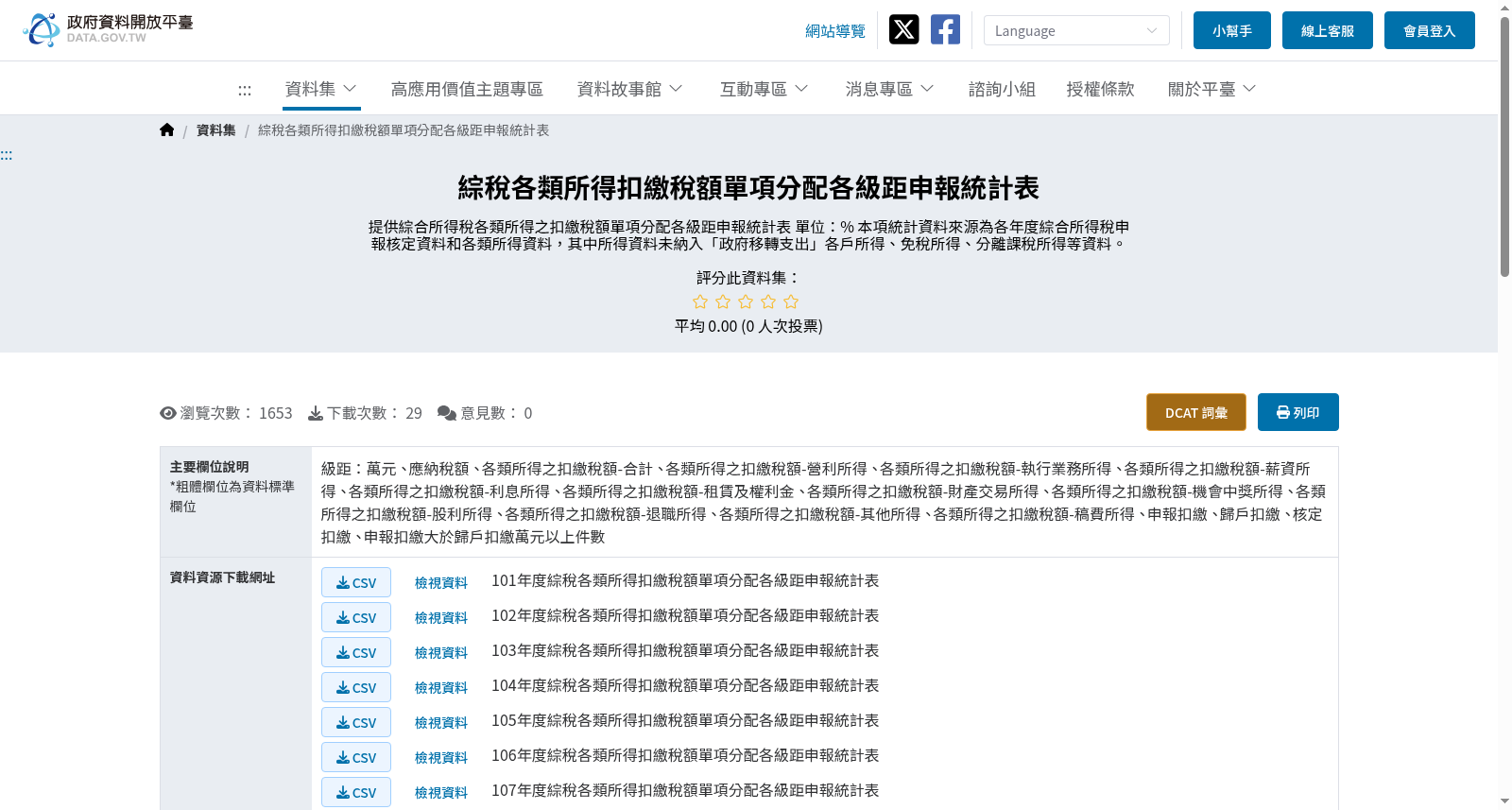Click the ::: content anchor at left edge
Image resolution: width=1512 pixels, height=810 pixels.
pyautogui.click(x=6, y=155)
